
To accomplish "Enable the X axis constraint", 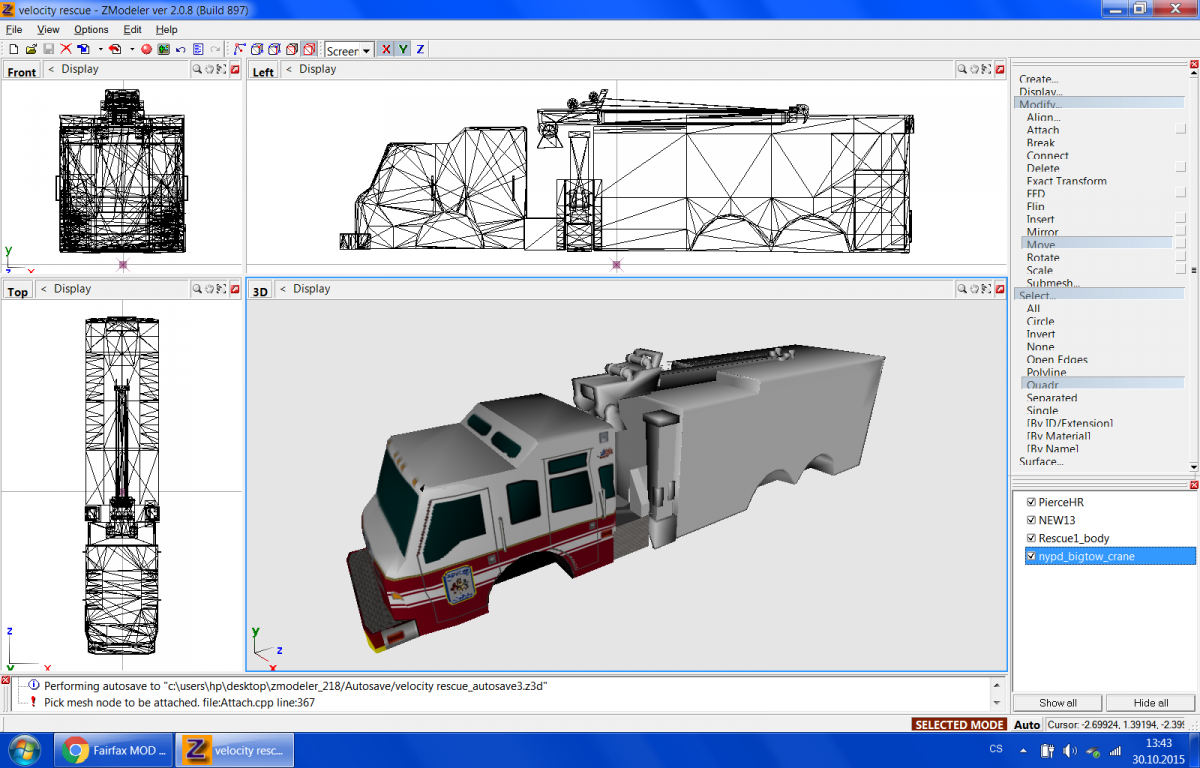I will [386, 49].
